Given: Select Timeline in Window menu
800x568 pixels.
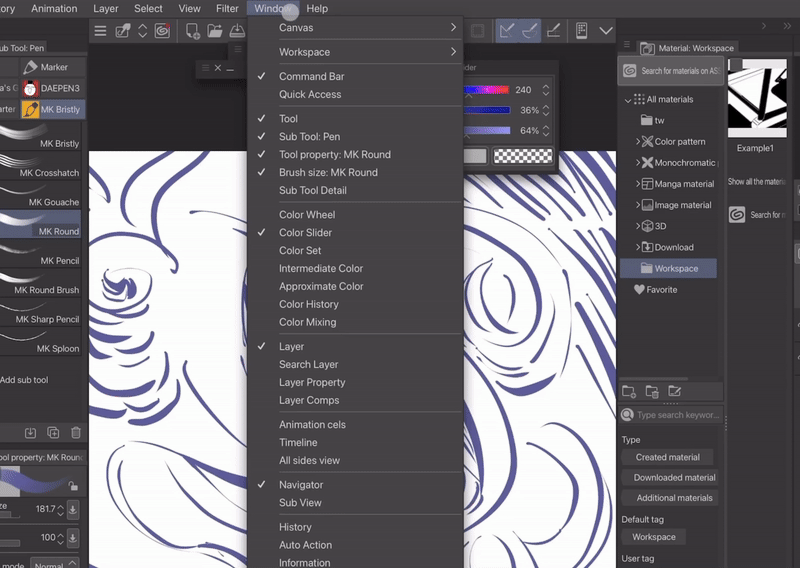Looking at the screenshot, I should [x=355, y=442].
